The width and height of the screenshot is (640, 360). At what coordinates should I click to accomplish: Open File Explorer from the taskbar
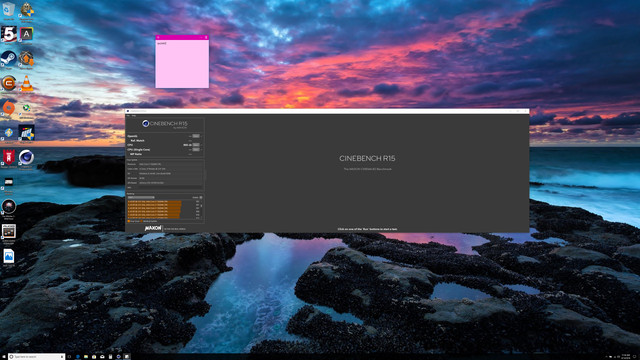tap(86, 356)
